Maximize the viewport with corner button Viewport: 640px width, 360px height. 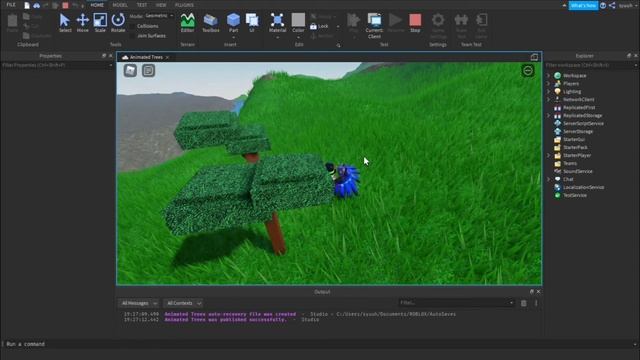pos(534,57)
